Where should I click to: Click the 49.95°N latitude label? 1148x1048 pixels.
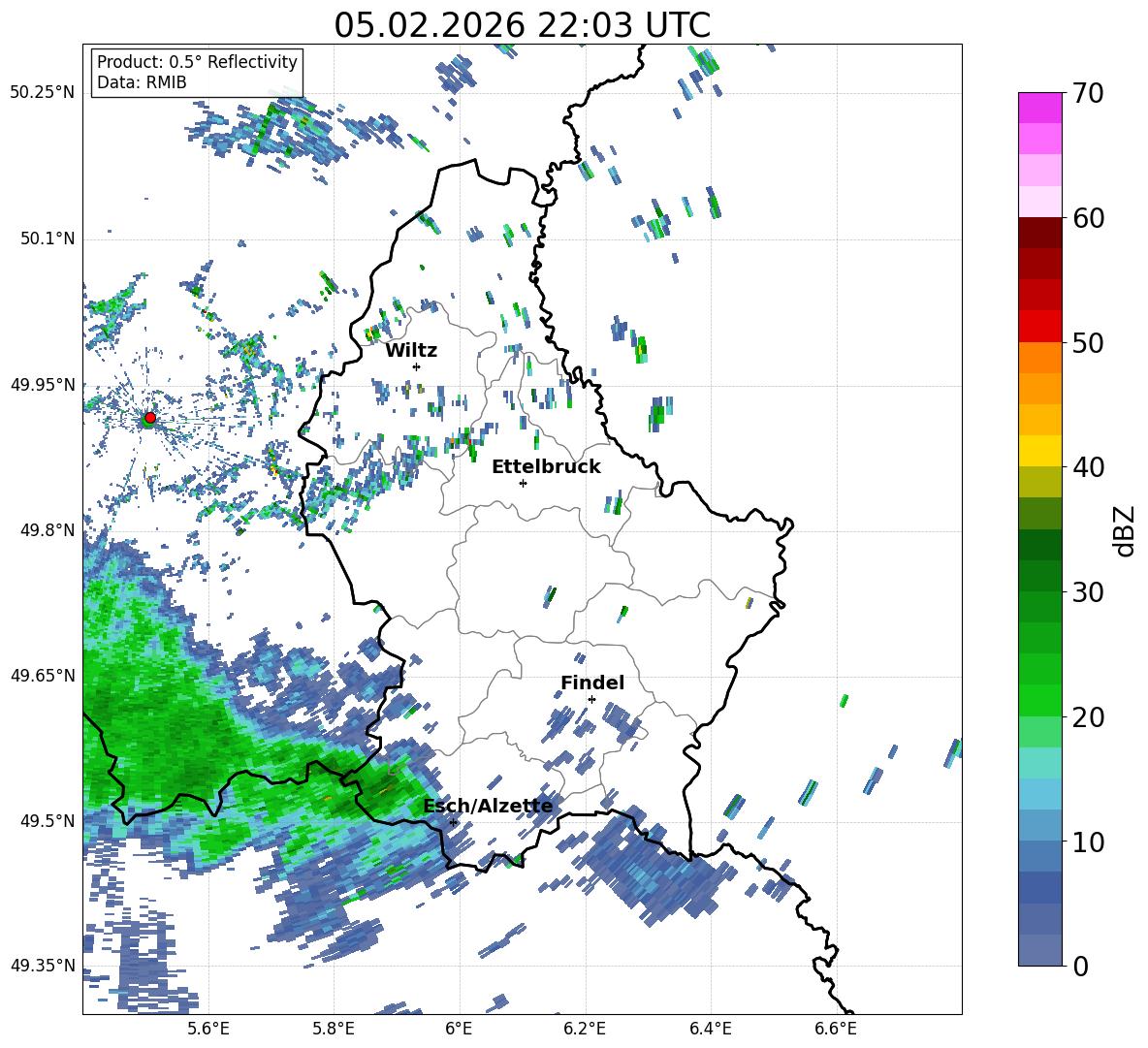tap(43, 384)
